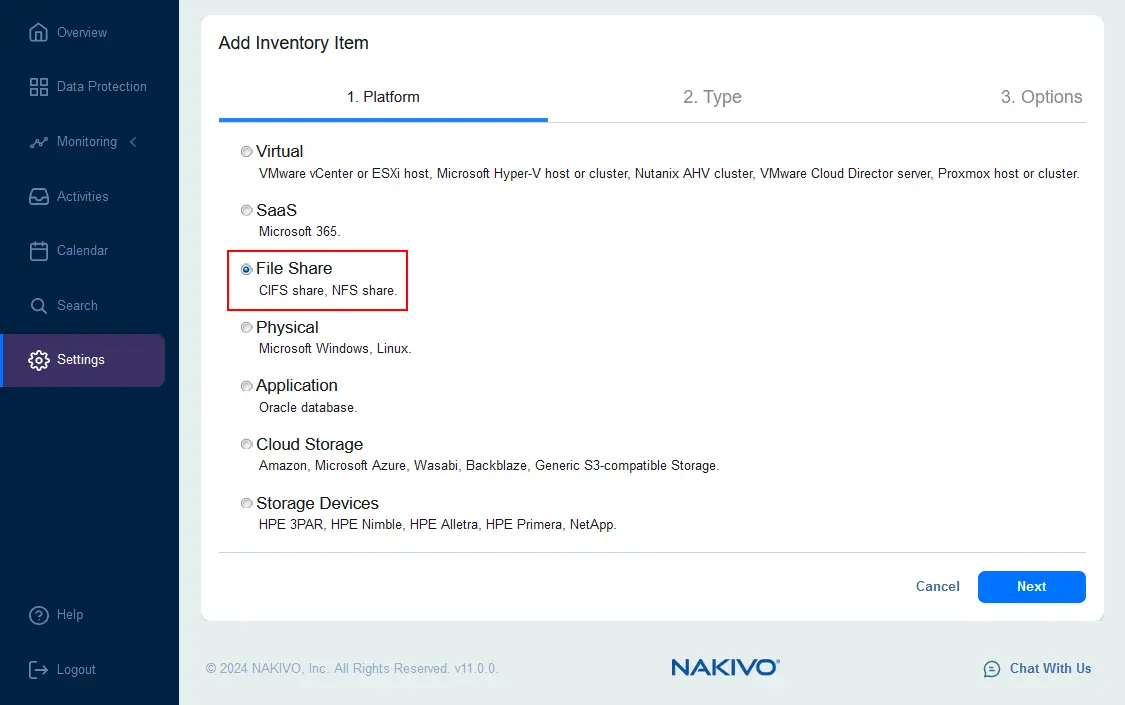Click the Logout link
The height and width of the screenshot is (705, 1125).
point(76,670)
